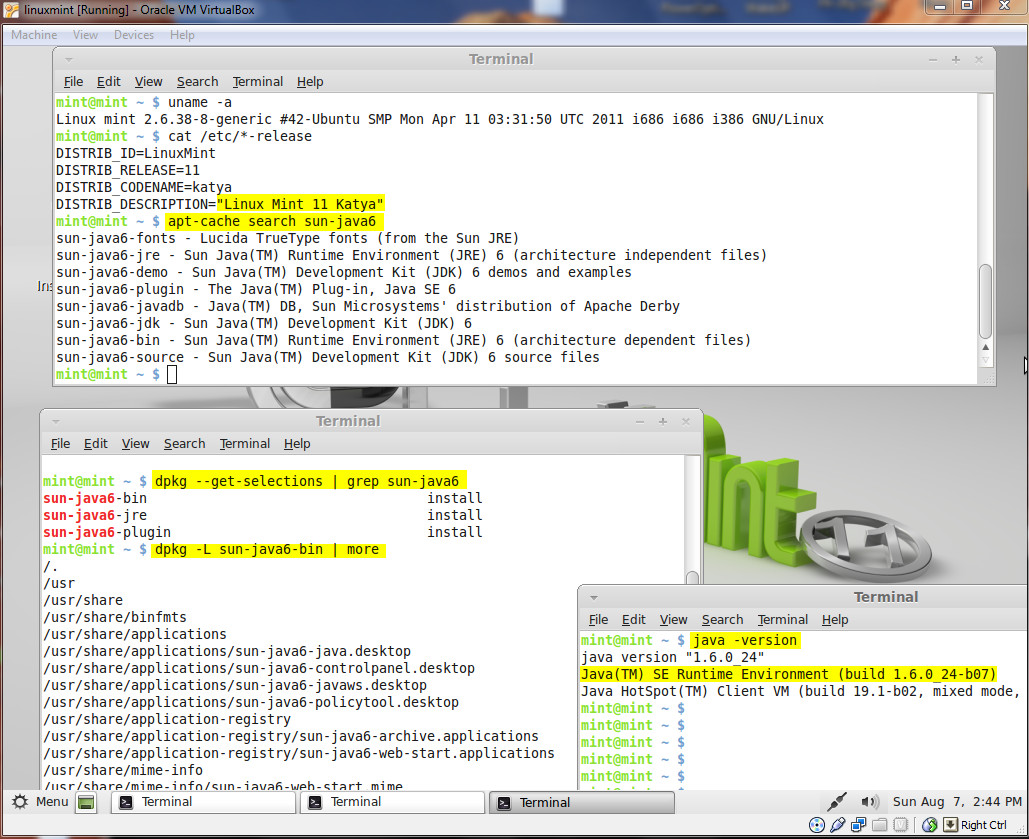Image resolution: width=1029 pixels, height=839 pixels.
Task: Click the 'sun-java6-jdk' result line
Action: 264,323
